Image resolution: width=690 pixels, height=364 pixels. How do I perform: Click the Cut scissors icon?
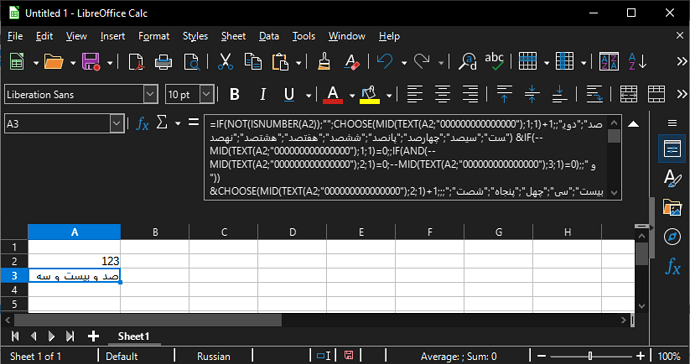(225, 62)
